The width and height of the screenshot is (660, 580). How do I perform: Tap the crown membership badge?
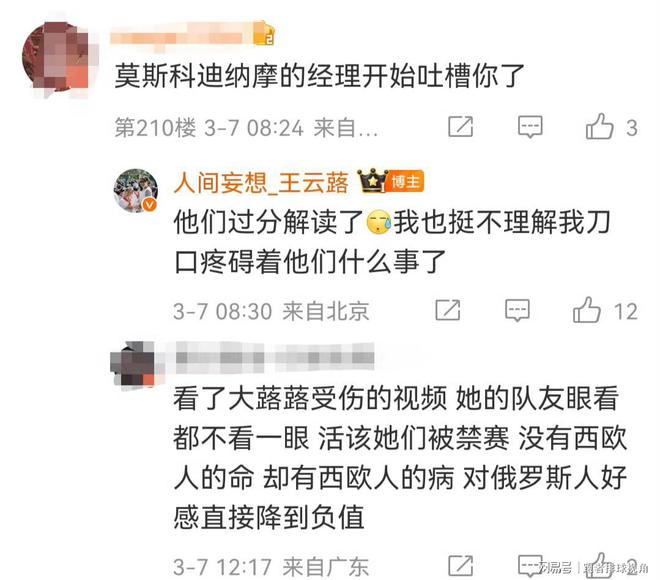[372, 181]
